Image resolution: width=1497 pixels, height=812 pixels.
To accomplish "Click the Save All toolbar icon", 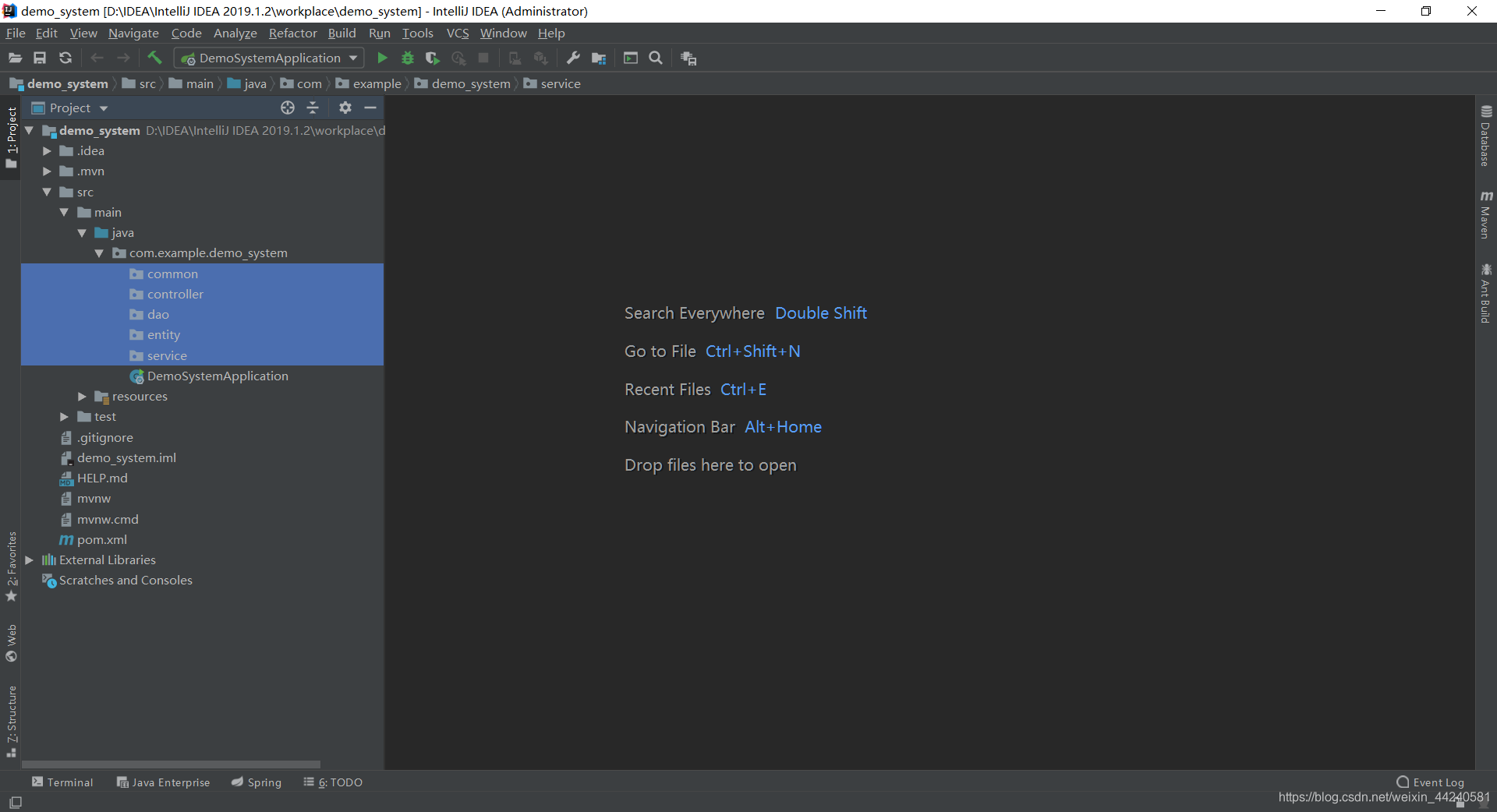I will pyautogui.click(x=40, y=58).
